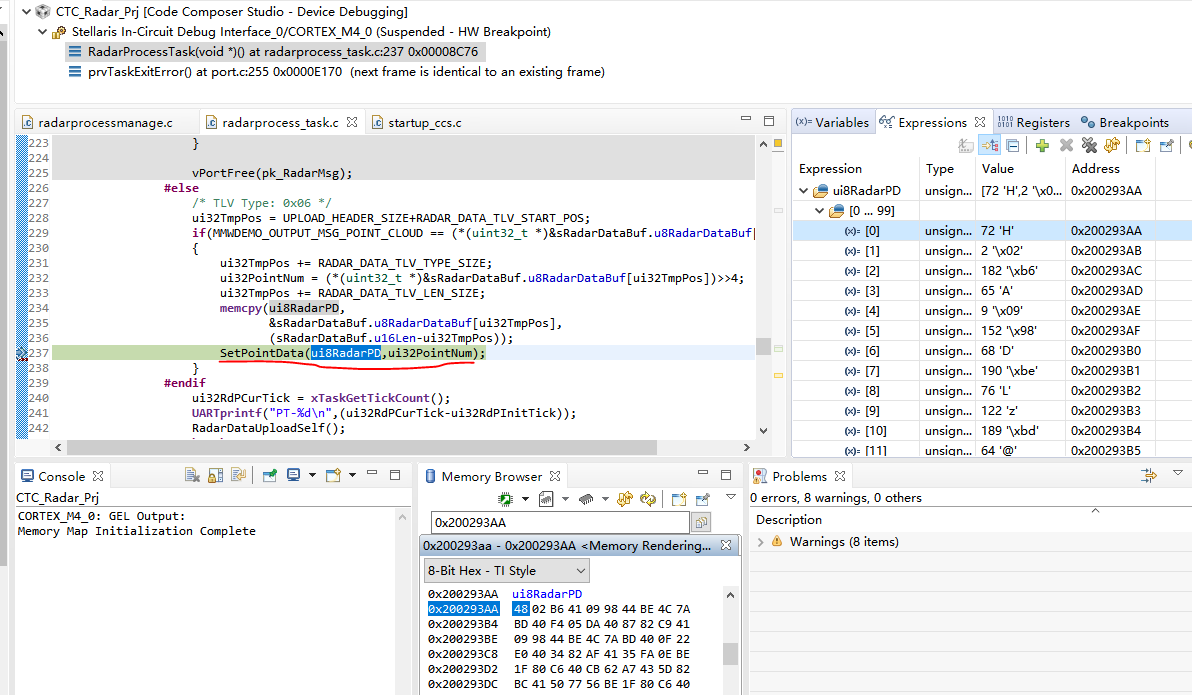
Task: Click gray document memory icon in Memory Browser
Action: (546, 499)
